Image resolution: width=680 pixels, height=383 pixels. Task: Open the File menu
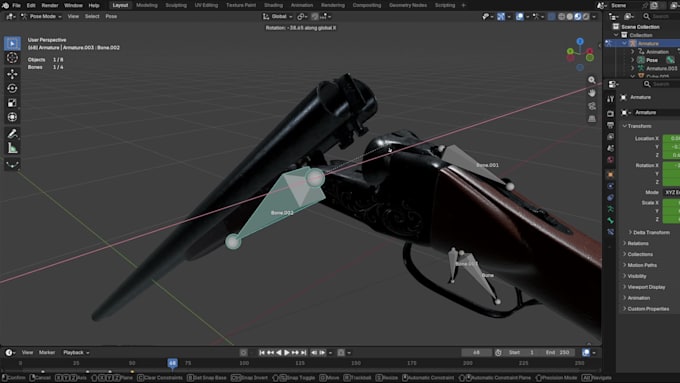[16, 5]
